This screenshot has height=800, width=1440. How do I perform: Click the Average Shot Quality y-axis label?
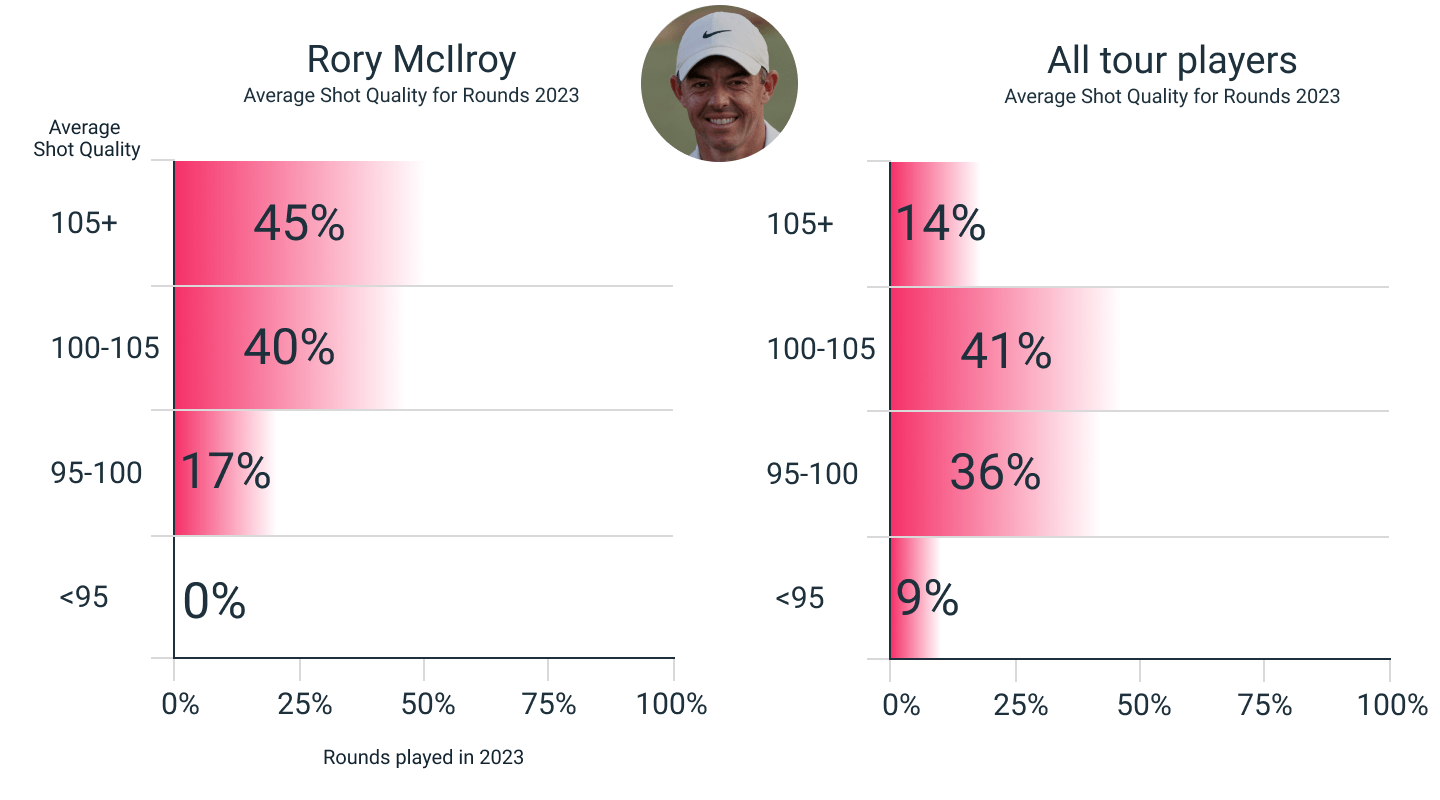86,139
